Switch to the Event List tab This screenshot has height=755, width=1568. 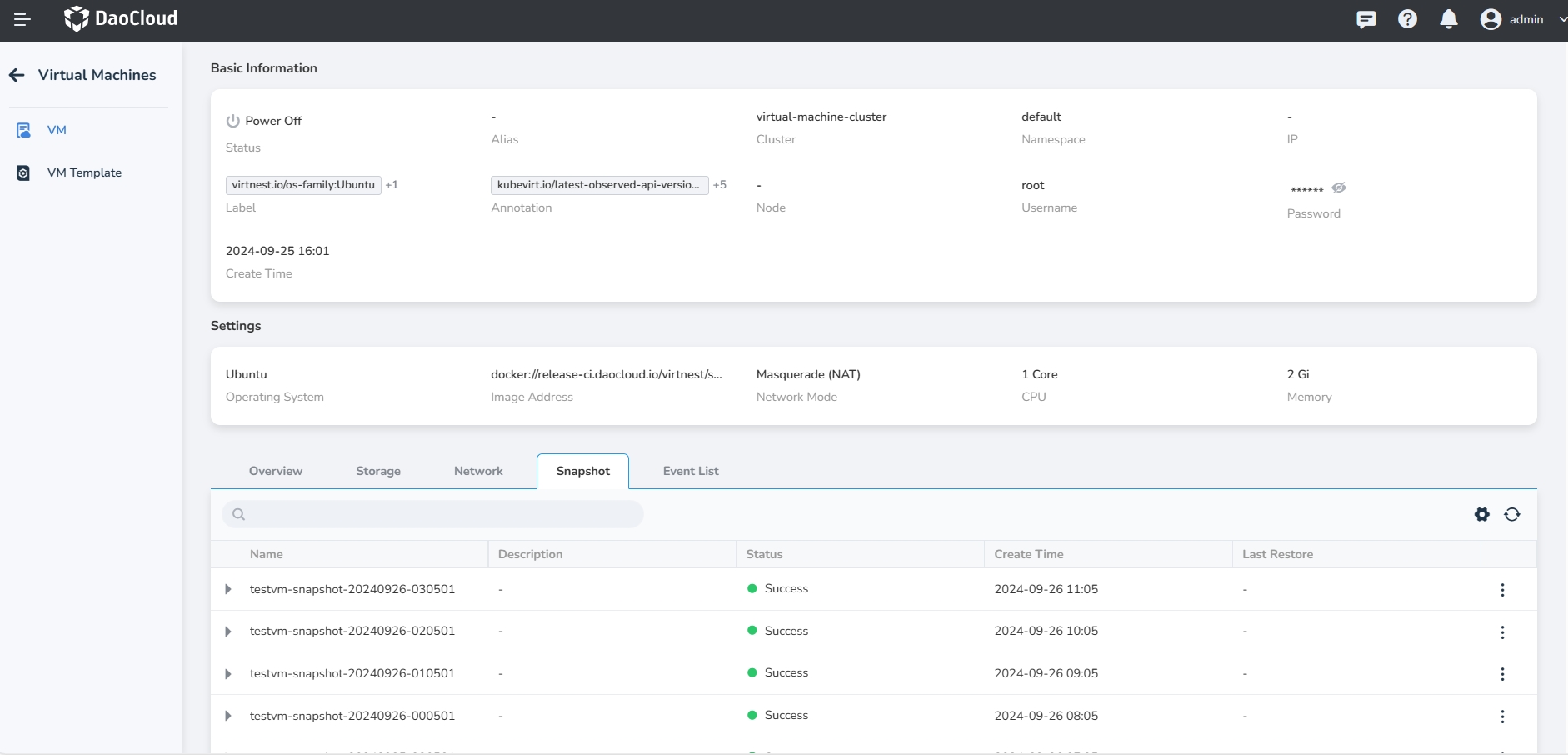coord(690,471)
